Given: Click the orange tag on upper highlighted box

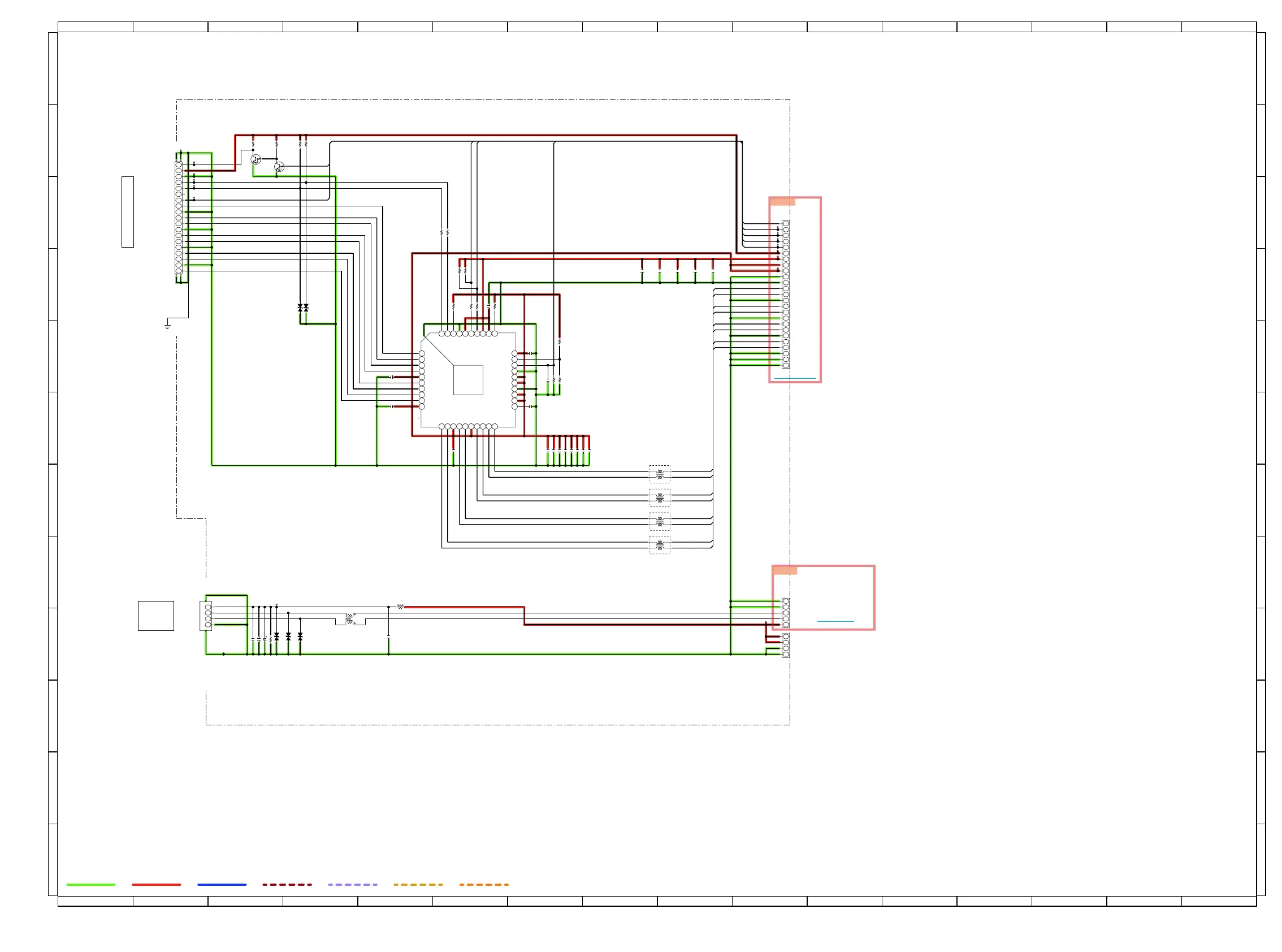Looking at the screenshot, I should [782, 202].
